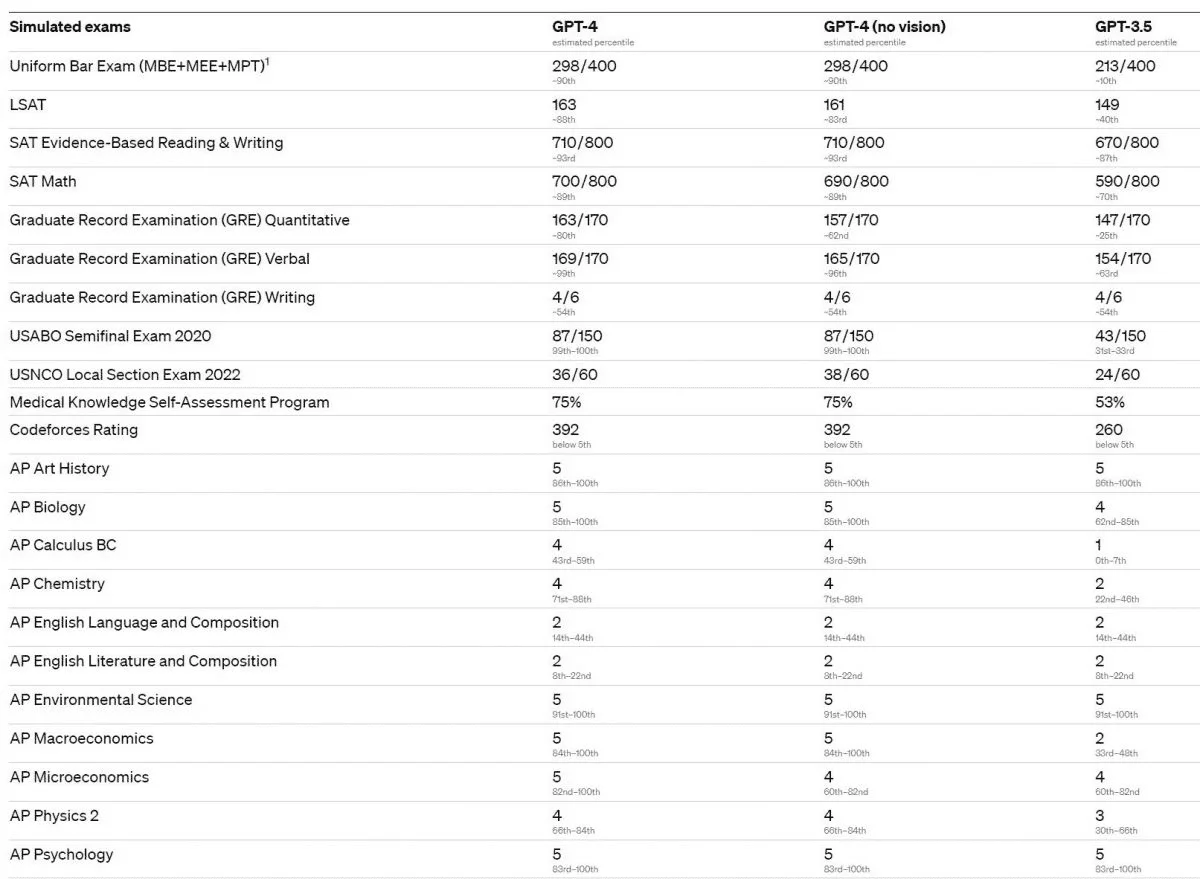
Task: Select the Codeforces Rating row label
Action: click(74, 430)
